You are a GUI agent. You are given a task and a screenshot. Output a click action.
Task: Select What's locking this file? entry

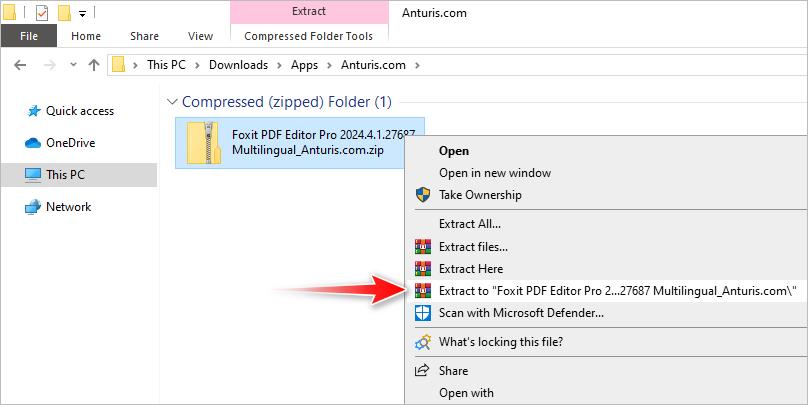point(500,343)
